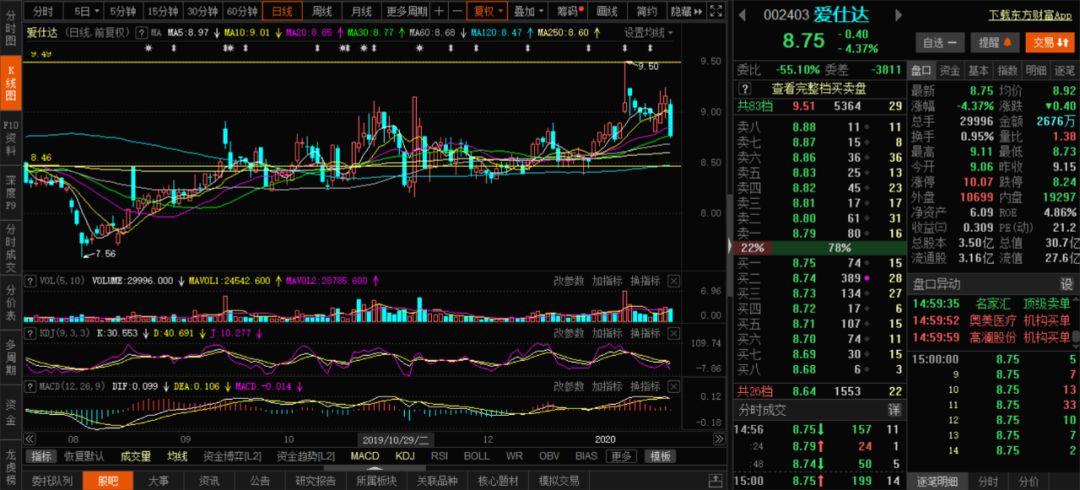Enable BIAS indicator

pos(586,456)
